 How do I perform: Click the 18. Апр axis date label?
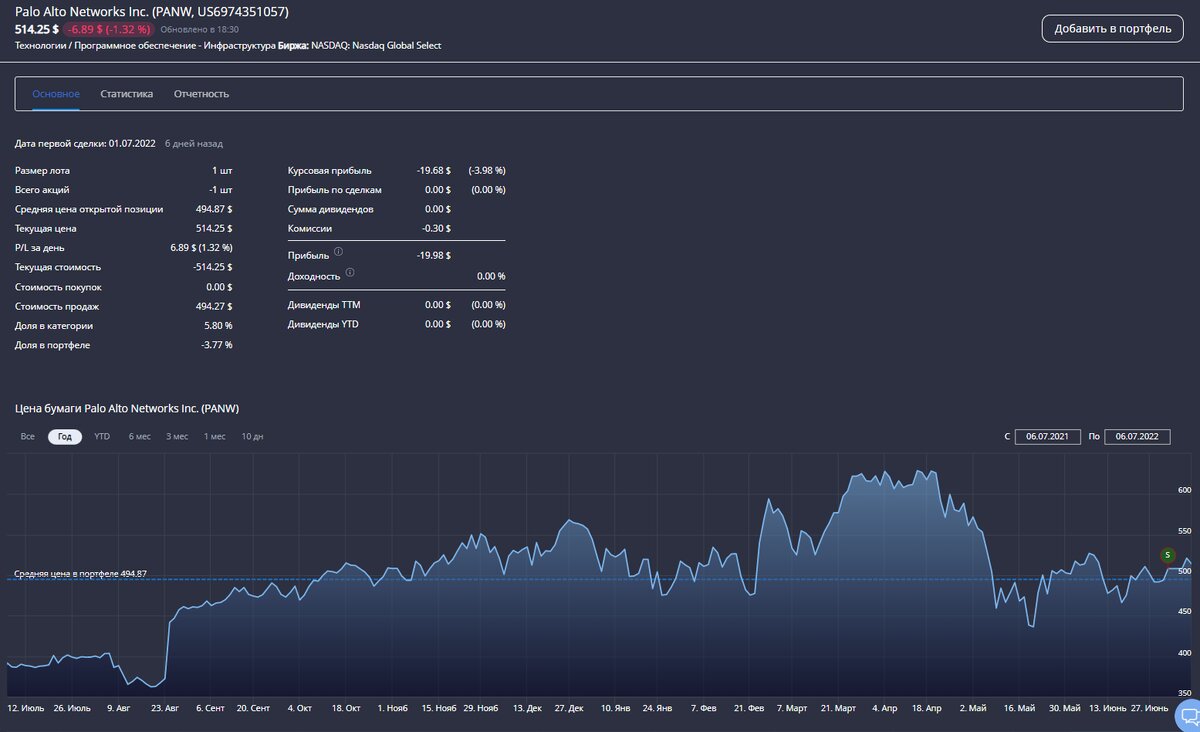pos(927,708)
